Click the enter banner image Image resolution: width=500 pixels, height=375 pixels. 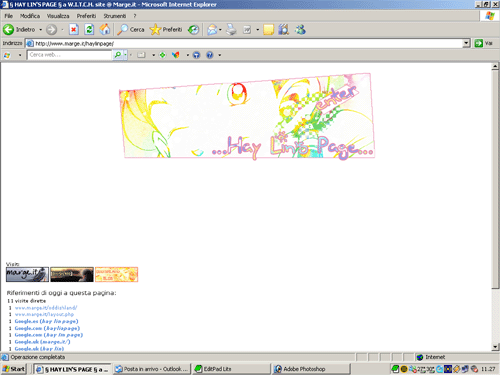pyautogui.click(x=247, y=116)
